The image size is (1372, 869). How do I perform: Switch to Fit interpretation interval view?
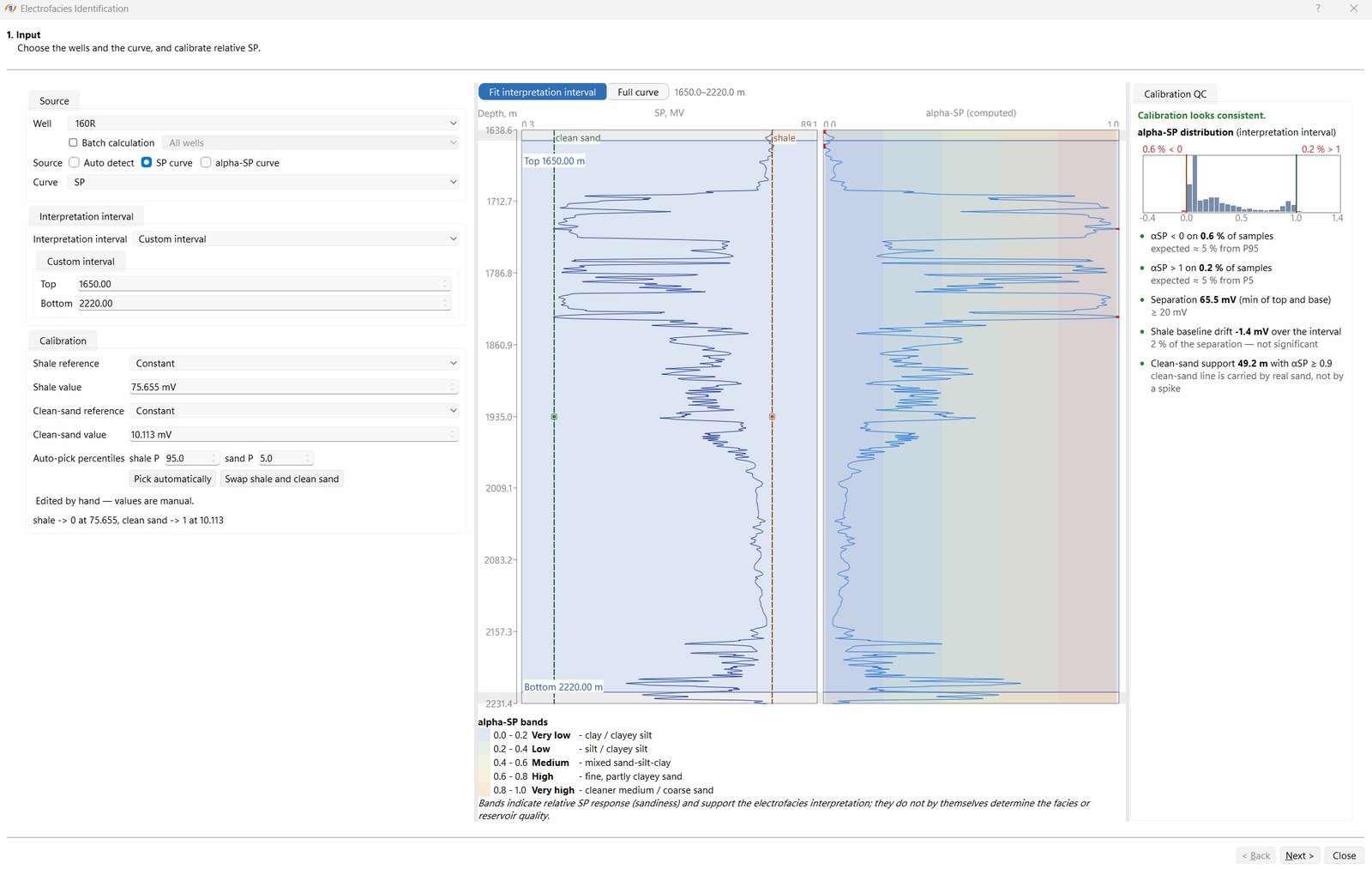542,93
